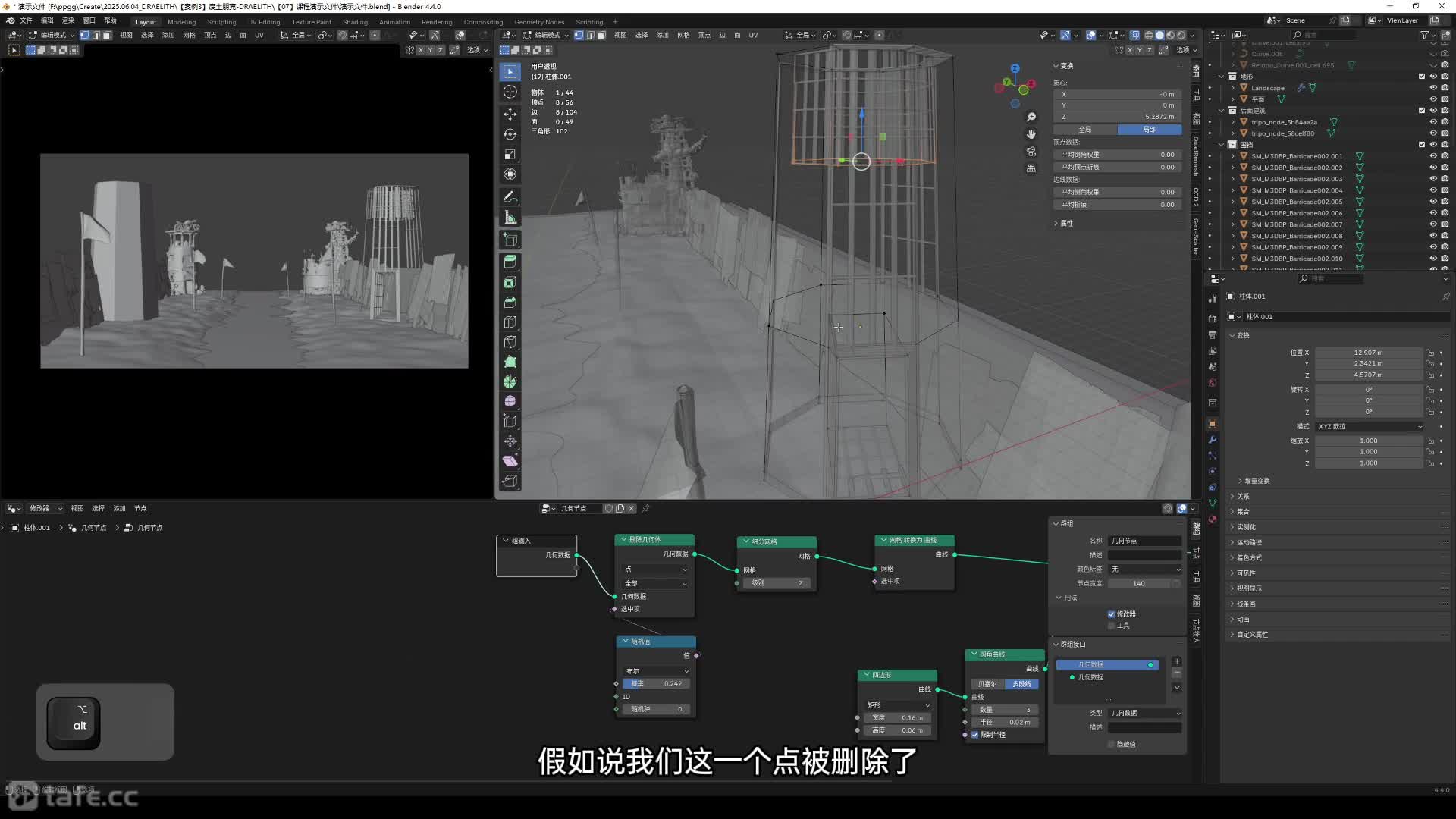
Task: Uncheck the 修改器 usage checkbox
Action: pos(1111,614)
